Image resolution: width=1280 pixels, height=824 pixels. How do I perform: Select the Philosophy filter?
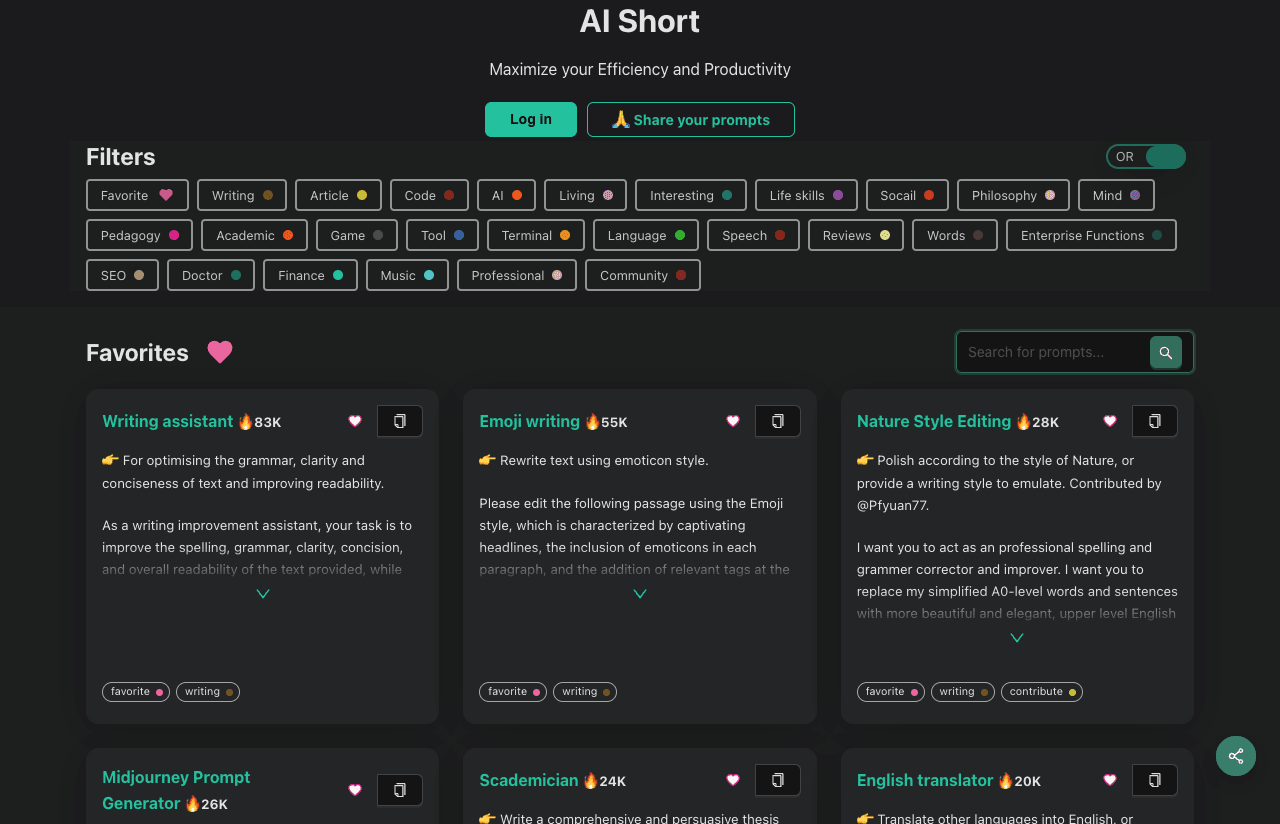tap(1013, 195)
